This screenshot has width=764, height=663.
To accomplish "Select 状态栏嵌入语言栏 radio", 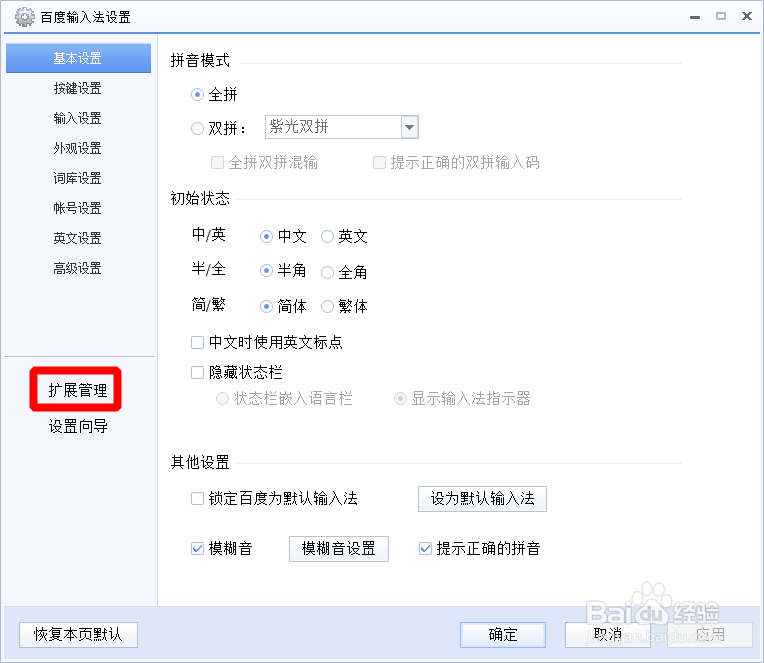I will tap(222, 398).
